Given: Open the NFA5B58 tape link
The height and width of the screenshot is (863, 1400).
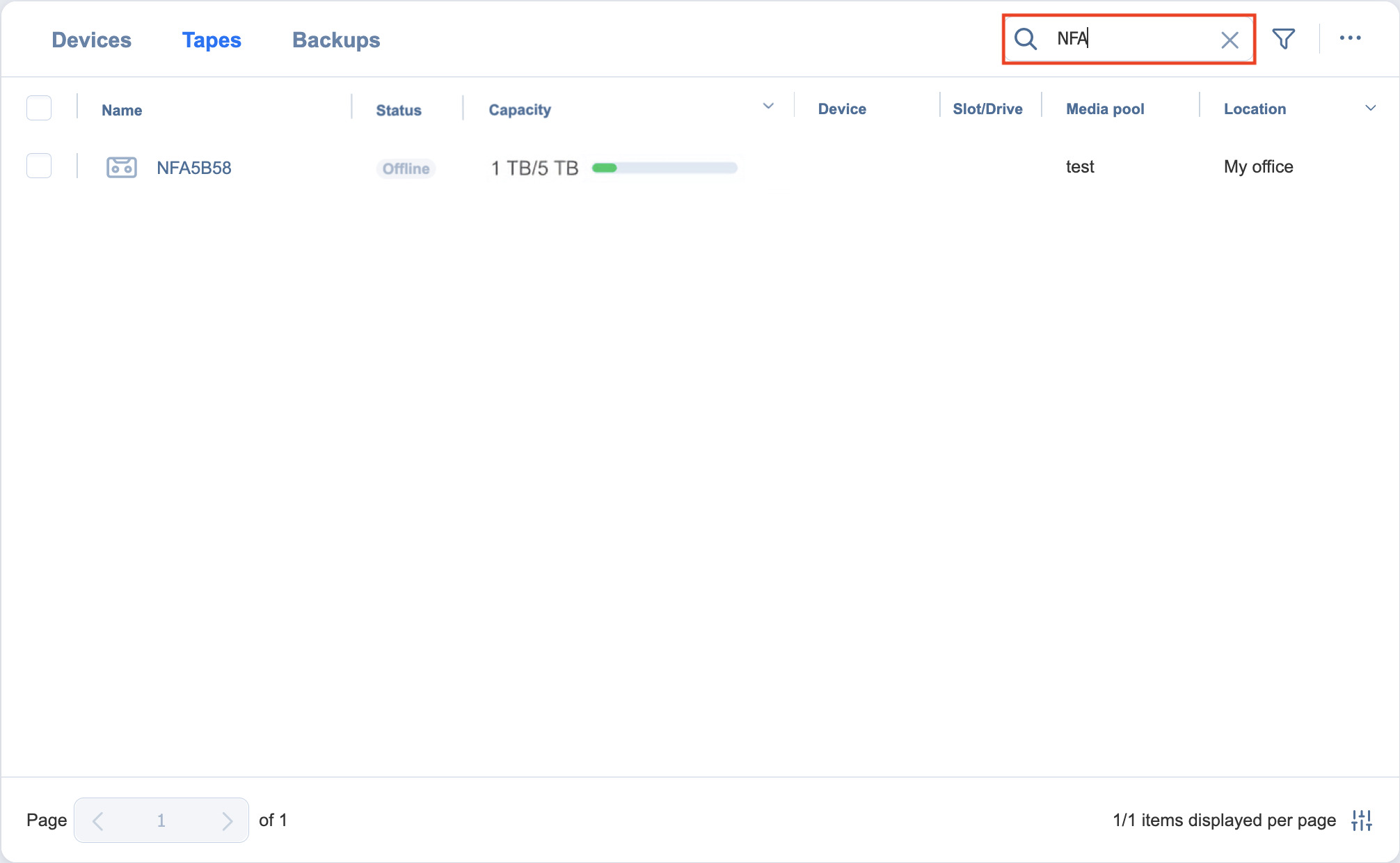Looking at the screenshot, I should [x=194, y=168].
